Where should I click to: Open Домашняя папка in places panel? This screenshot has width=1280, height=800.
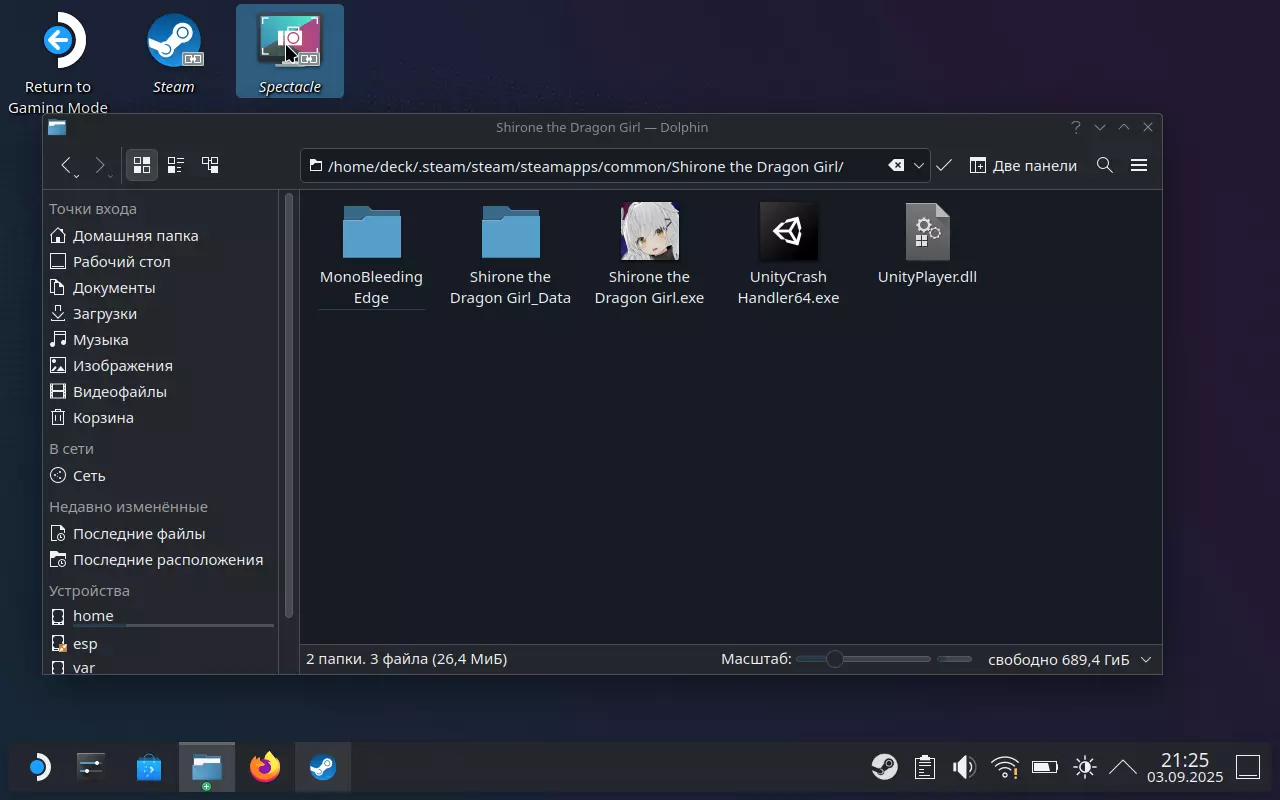click(x=161, y=236)
